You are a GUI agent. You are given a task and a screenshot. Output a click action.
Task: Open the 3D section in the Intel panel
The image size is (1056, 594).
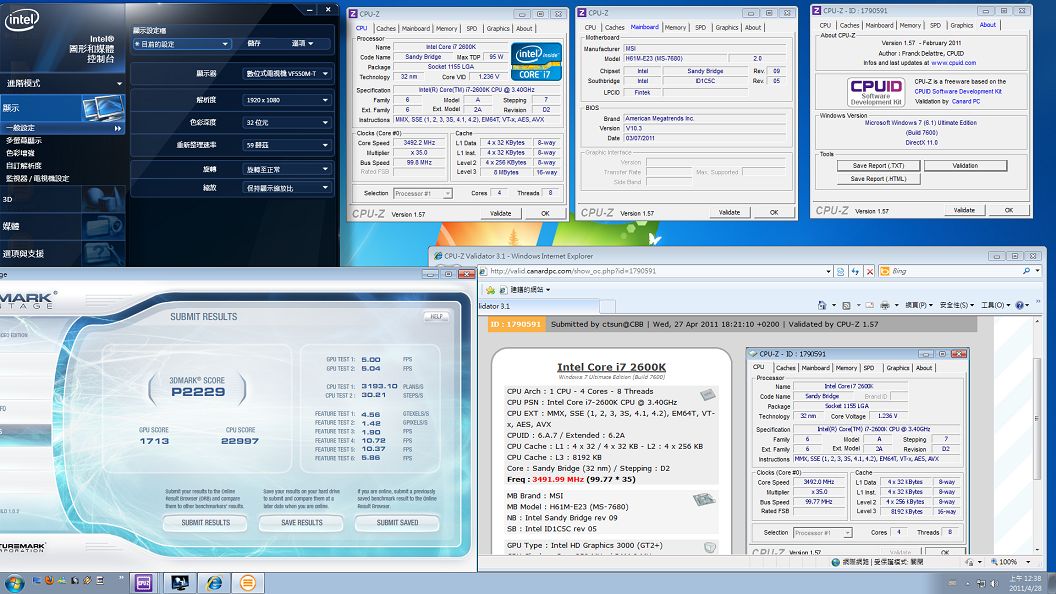[63, 199]
